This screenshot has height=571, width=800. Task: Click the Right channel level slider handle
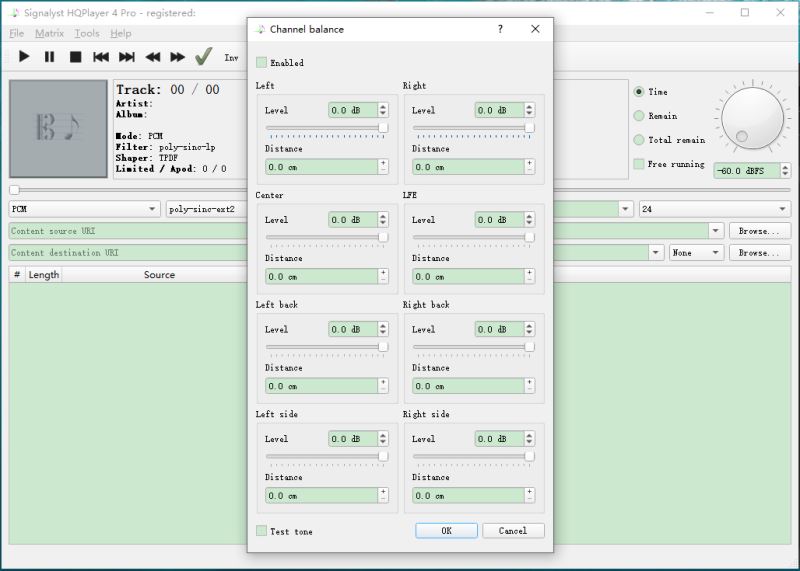point(530,128)
